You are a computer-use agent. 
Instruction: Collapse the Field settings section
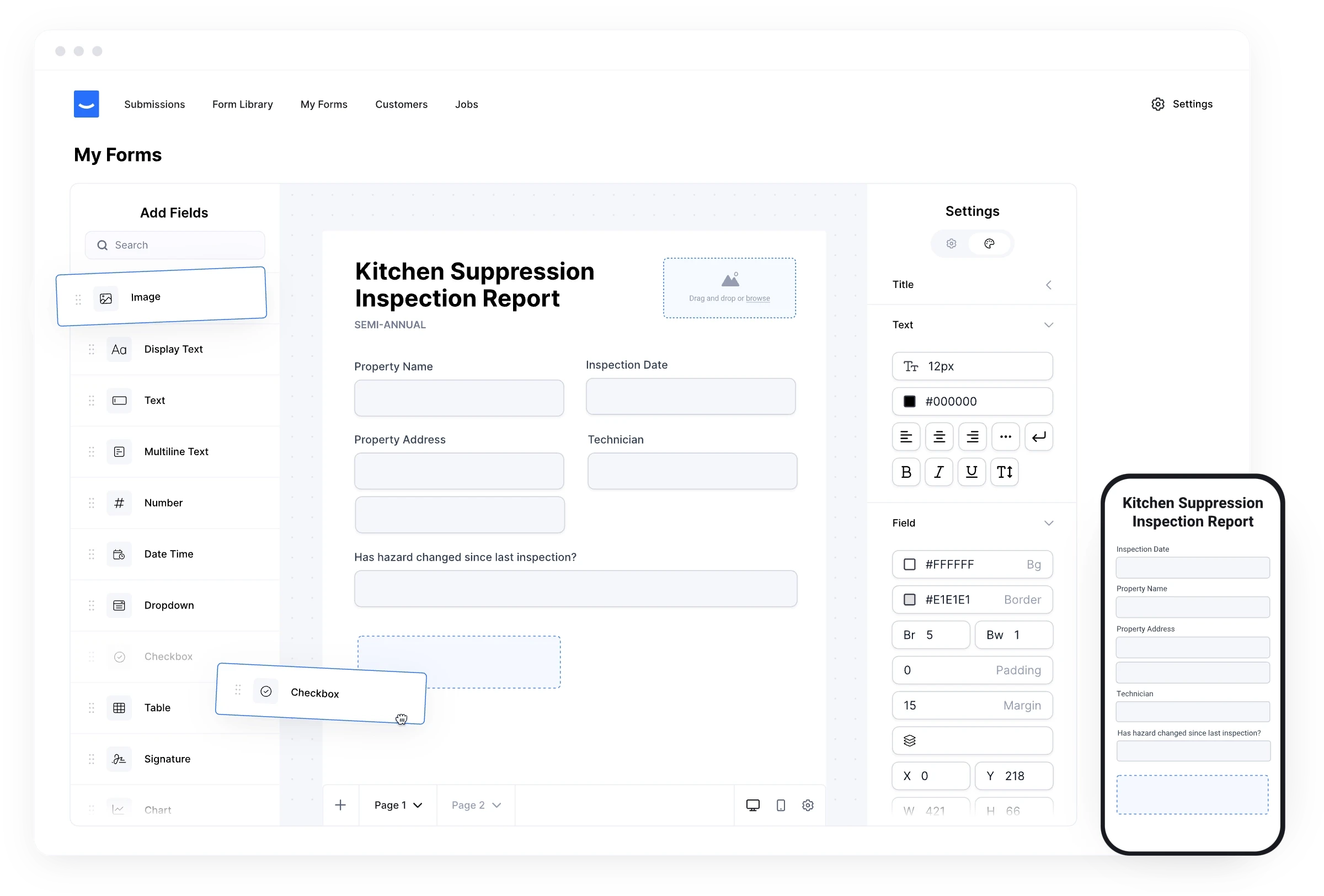[x=1048, y=523]
